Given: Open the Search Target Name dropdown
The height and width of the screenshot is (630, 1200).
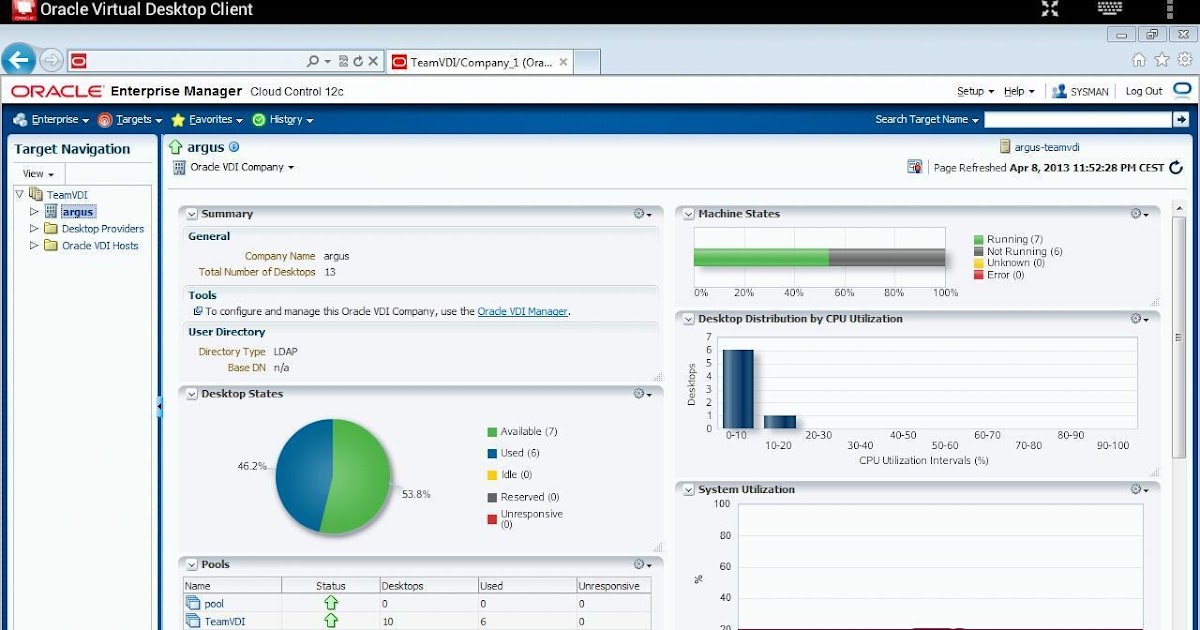Looking at the screenshot, I should coord(927,119).
